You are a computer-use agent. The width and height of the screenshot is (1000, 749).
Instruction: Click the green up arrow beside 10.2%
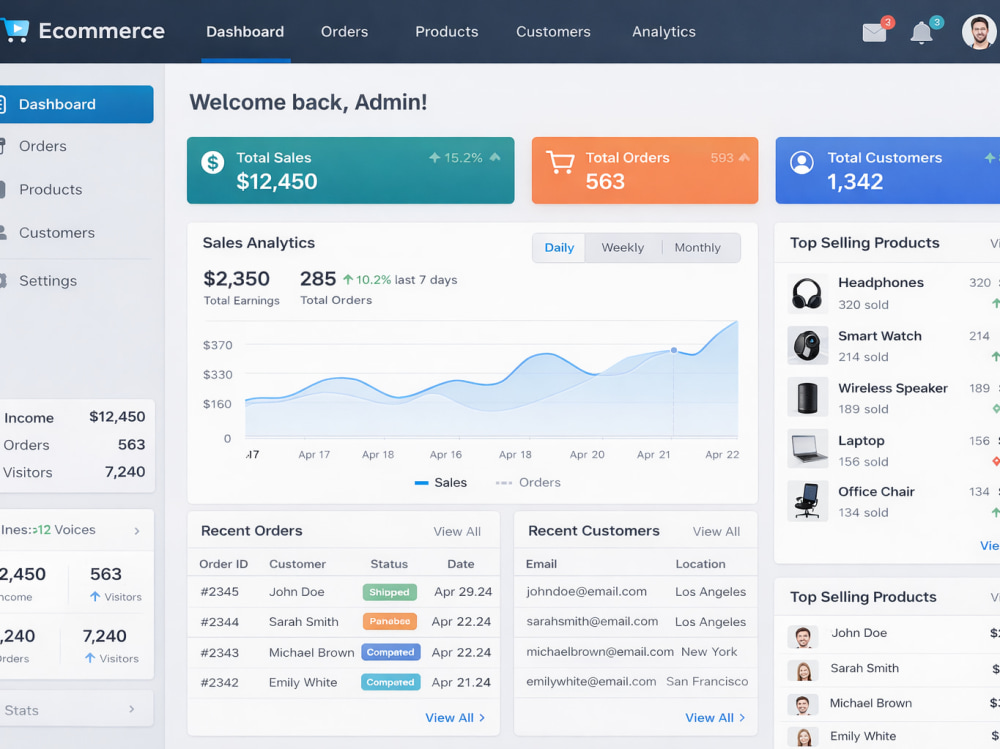pos(348,279)
